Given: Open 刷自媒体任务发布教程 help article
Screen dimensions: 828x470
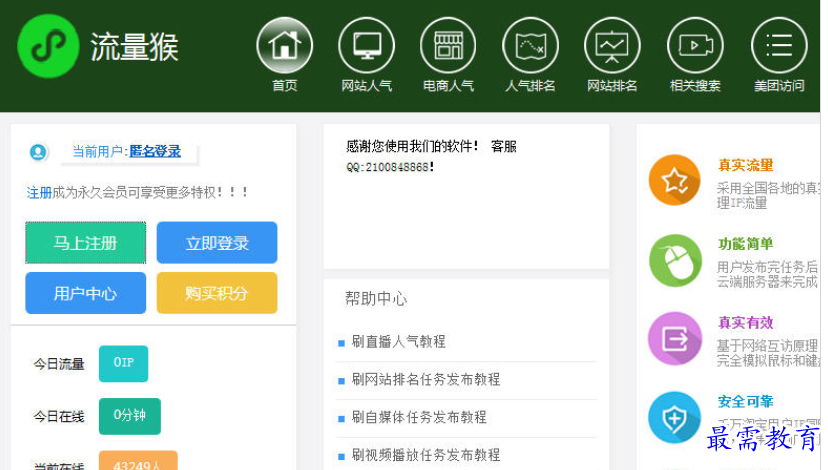Looking at the screenshot, I should 419,418.
